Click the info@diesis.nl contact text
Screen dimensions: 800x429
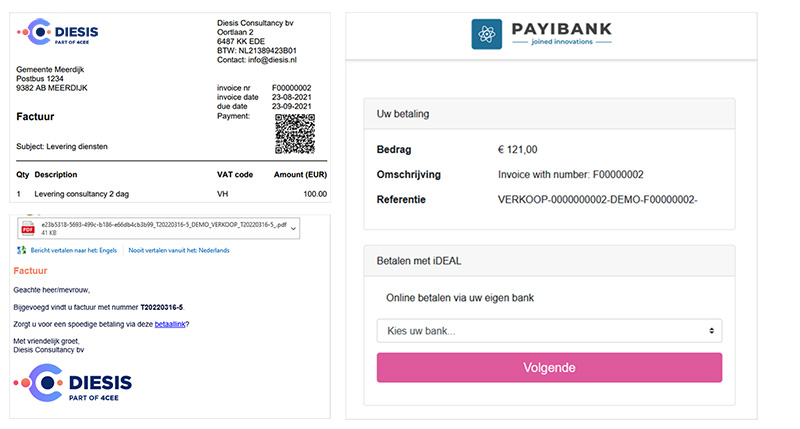click(x=272, y=60)
